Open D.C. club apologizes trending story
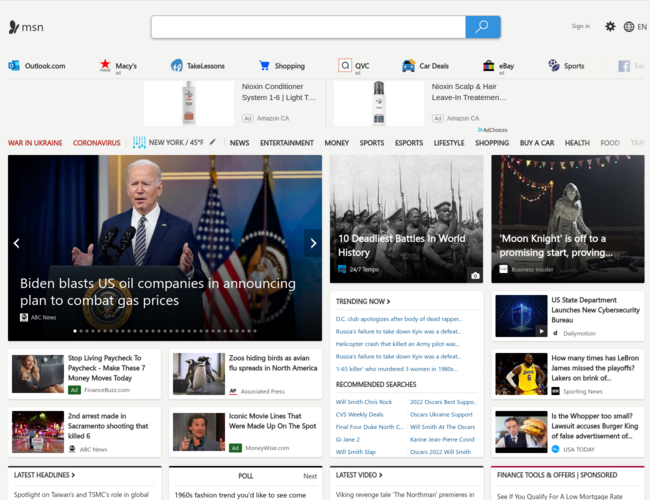Image resolution: width=650 pixels, height=500 pixels. click(399, 319)
